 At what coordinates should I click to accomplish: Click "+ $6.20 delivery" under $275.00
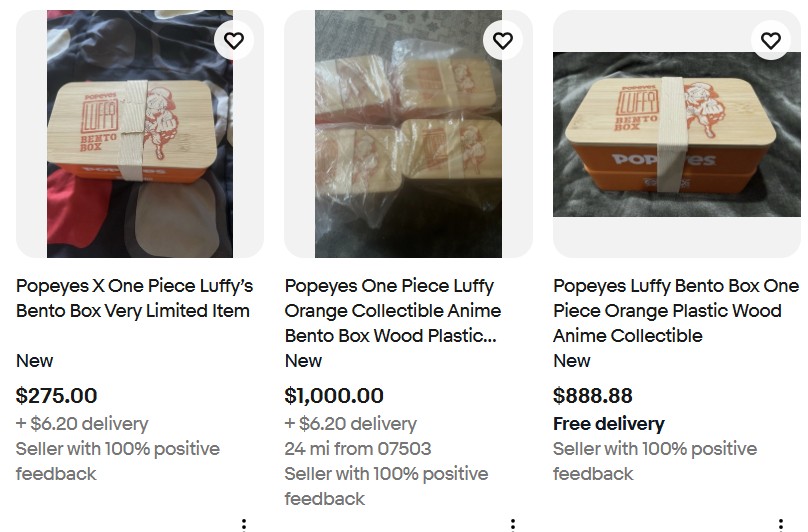click(82, 424)
